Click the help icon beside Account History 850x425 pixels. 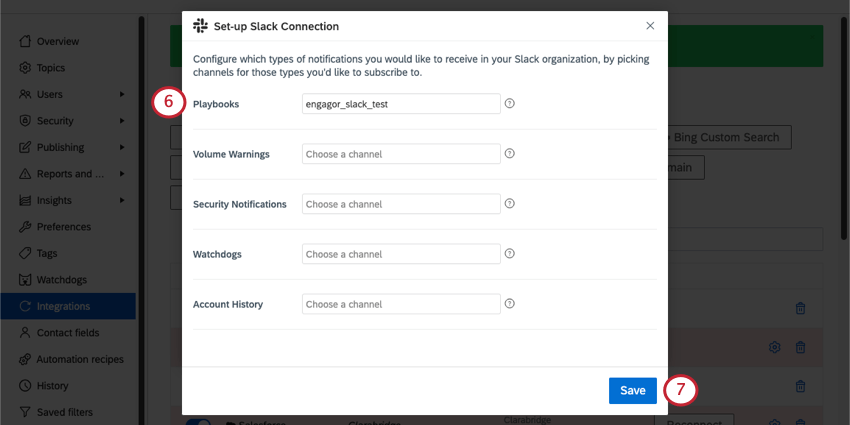pos(510,304)
